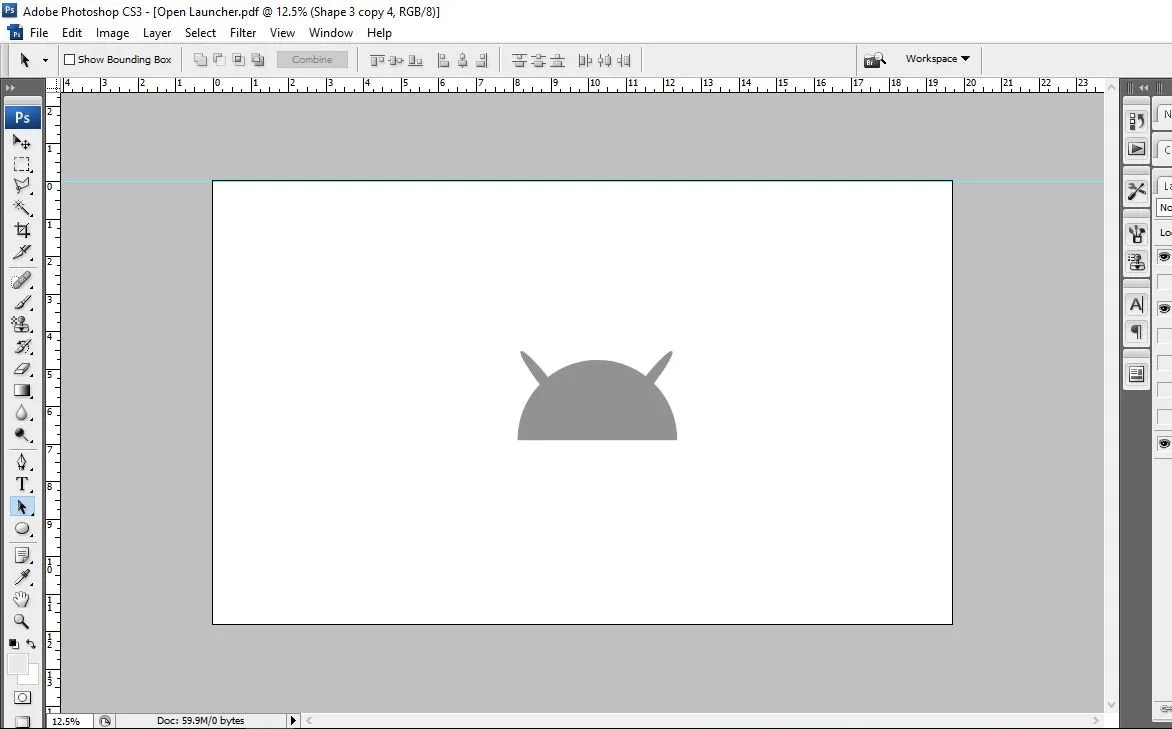Toggle the bottom eye icon in Layers

click(1164, 443)
